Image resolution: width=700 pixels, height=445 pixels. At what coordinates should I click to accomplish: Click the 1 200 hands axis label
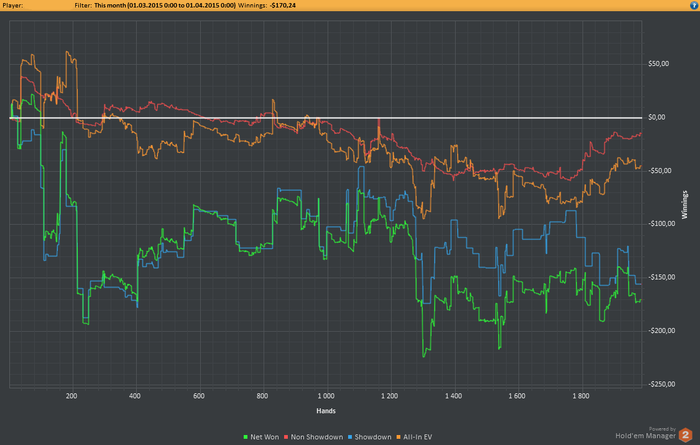coord(390,396)
